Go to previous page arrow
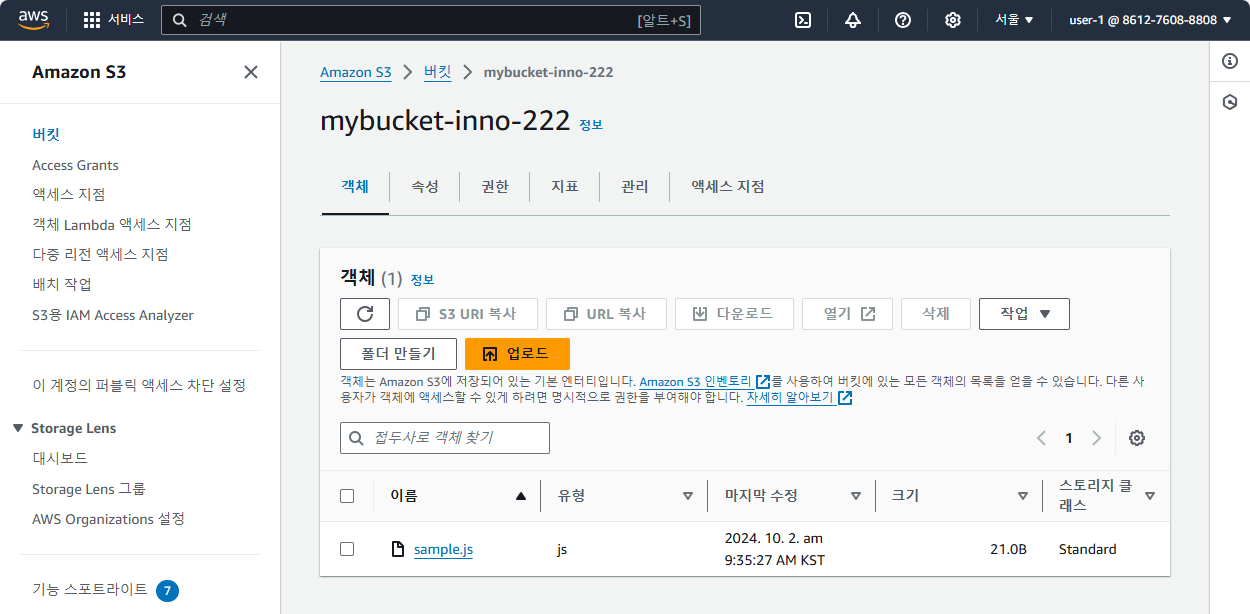Viewport: 1250px width, 614px height. (x=1041, y=438)
